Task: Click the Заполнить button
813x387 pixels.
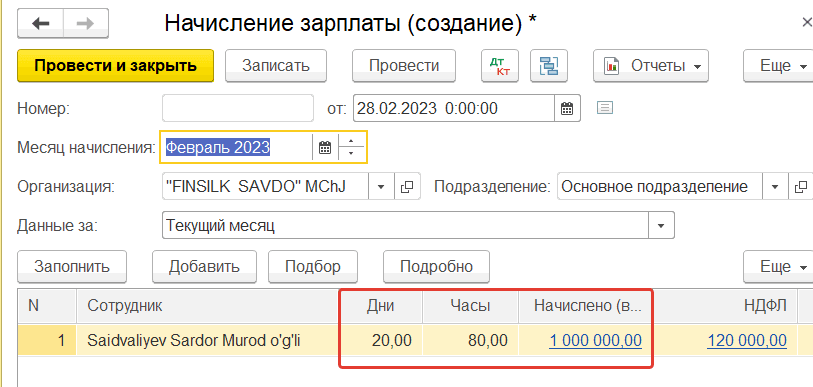Action: pyautogui.click(x=72, y=267)
